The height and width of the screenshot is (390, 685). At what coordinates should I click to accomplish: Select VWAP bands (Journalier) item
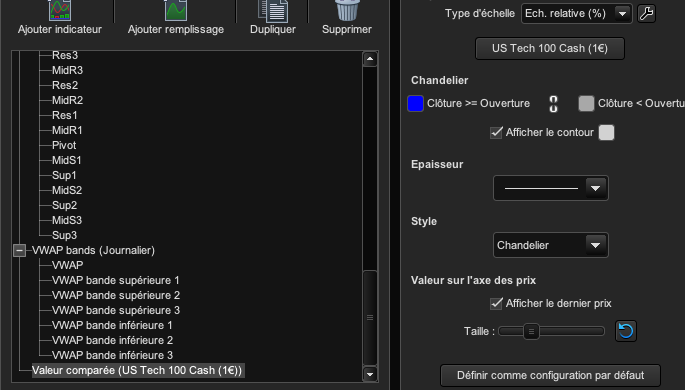(x=93, y=251)
